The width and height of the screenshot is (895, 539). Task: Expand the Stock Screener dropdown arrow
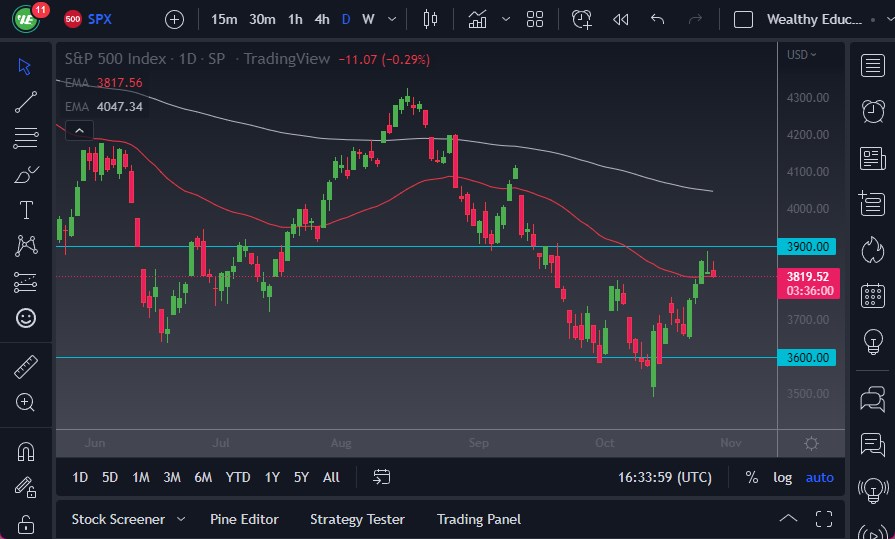181,519
